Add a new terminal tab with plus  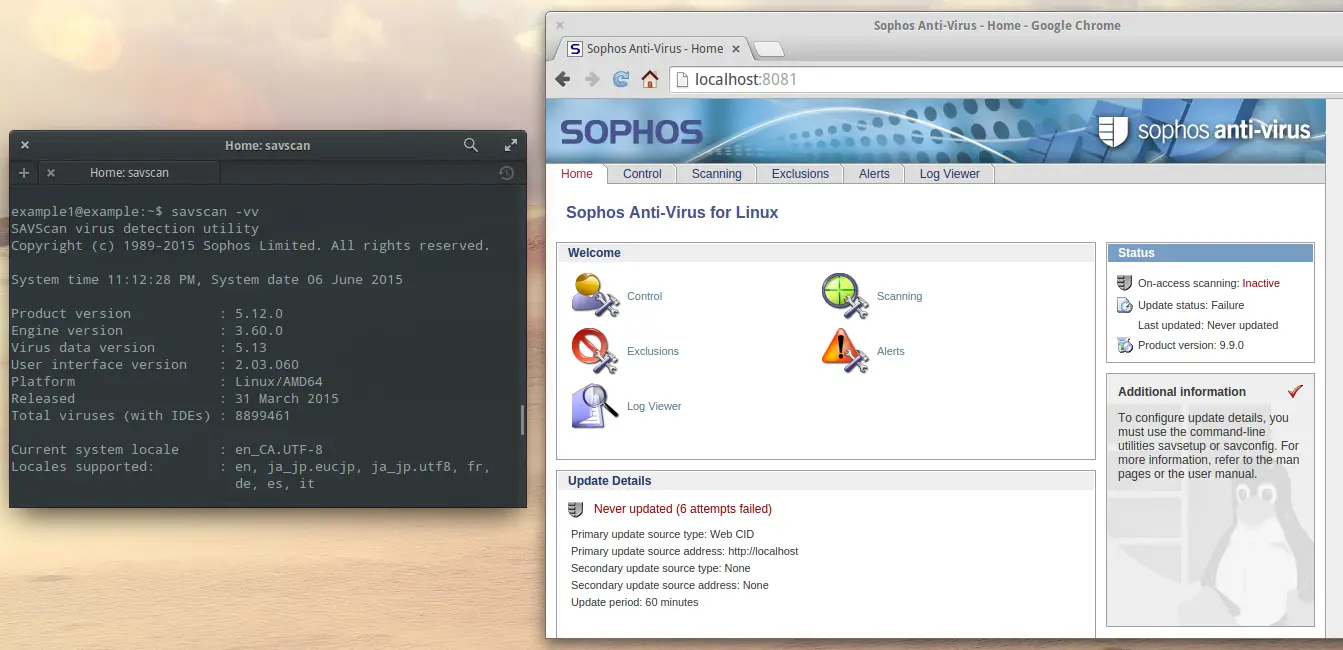tap(24, 173)
